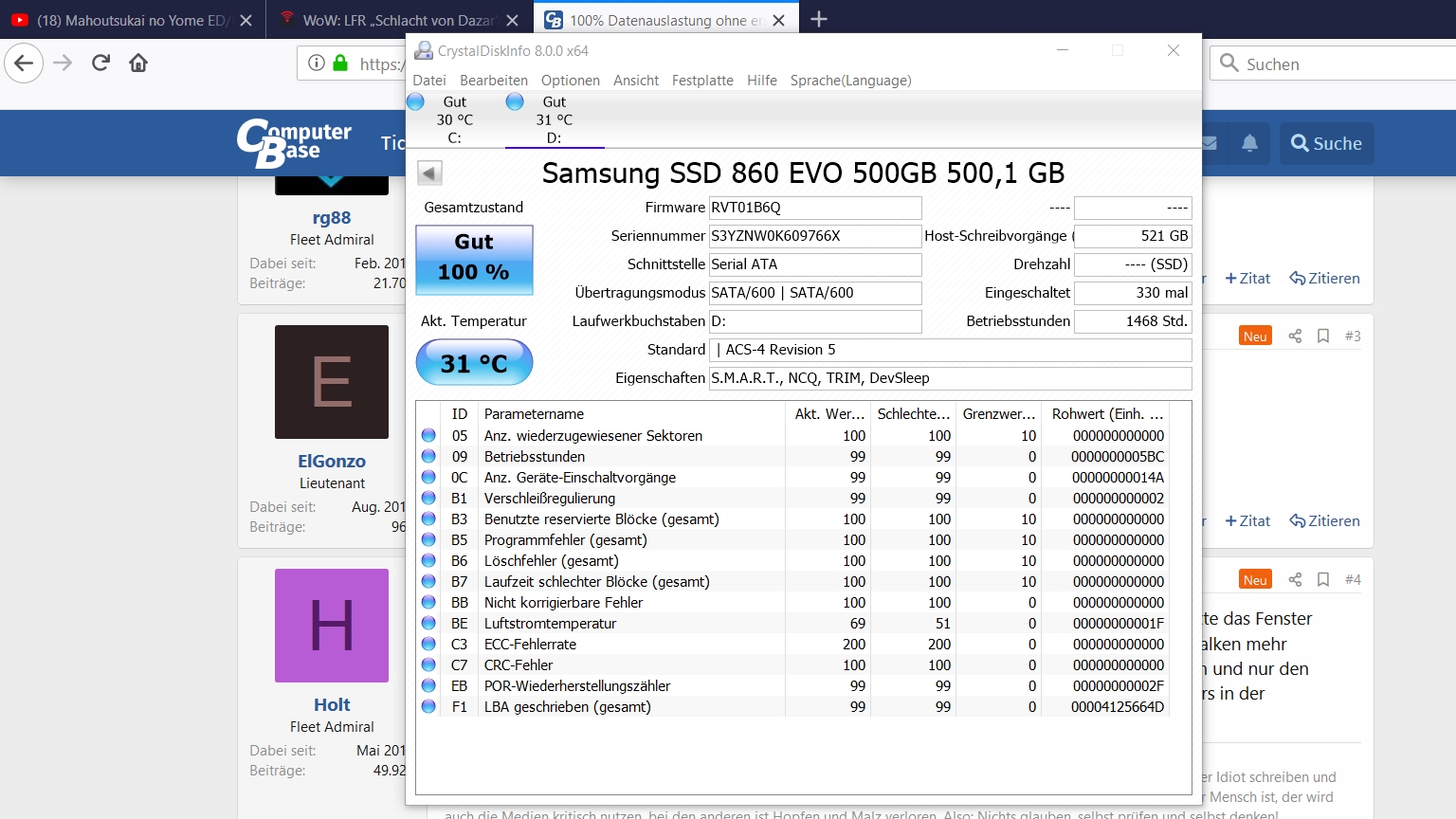Open the Festplatte menu
The width and height of the screenshot is (1456, 819).
[702, 81]
